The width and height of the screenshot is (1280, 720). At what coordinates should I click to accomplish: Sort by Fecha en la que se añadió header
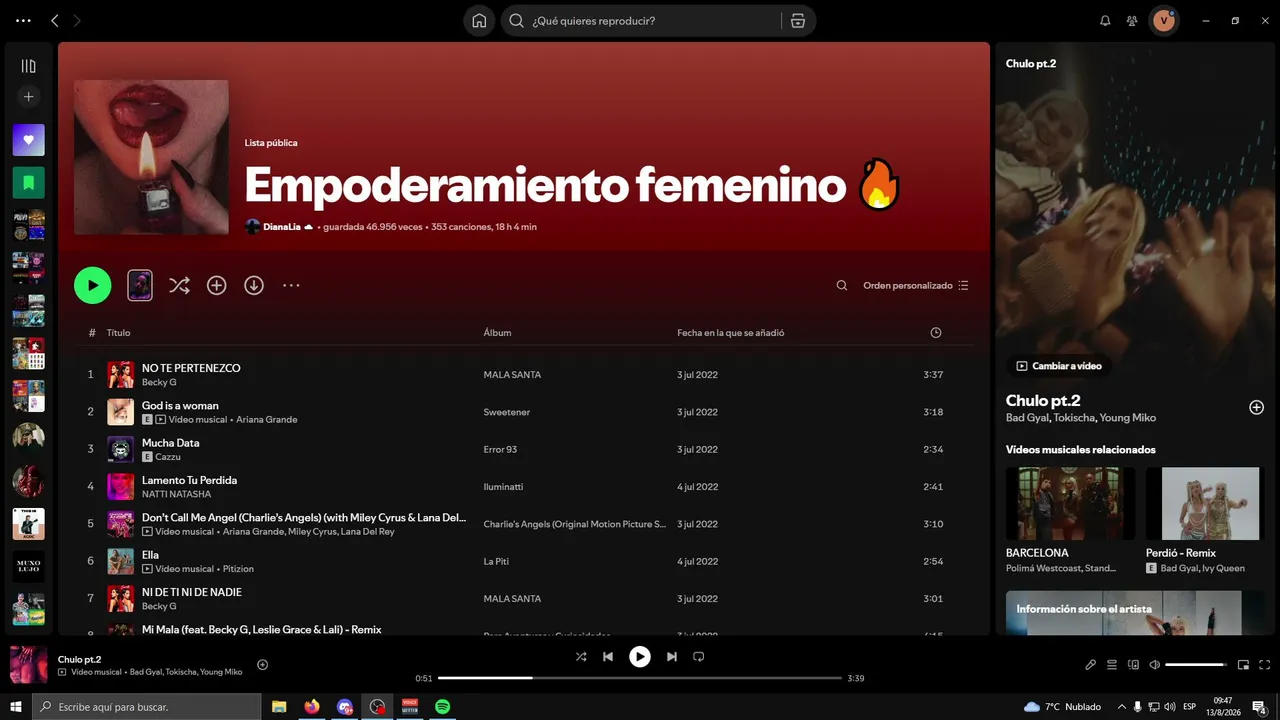click(730, 333)
